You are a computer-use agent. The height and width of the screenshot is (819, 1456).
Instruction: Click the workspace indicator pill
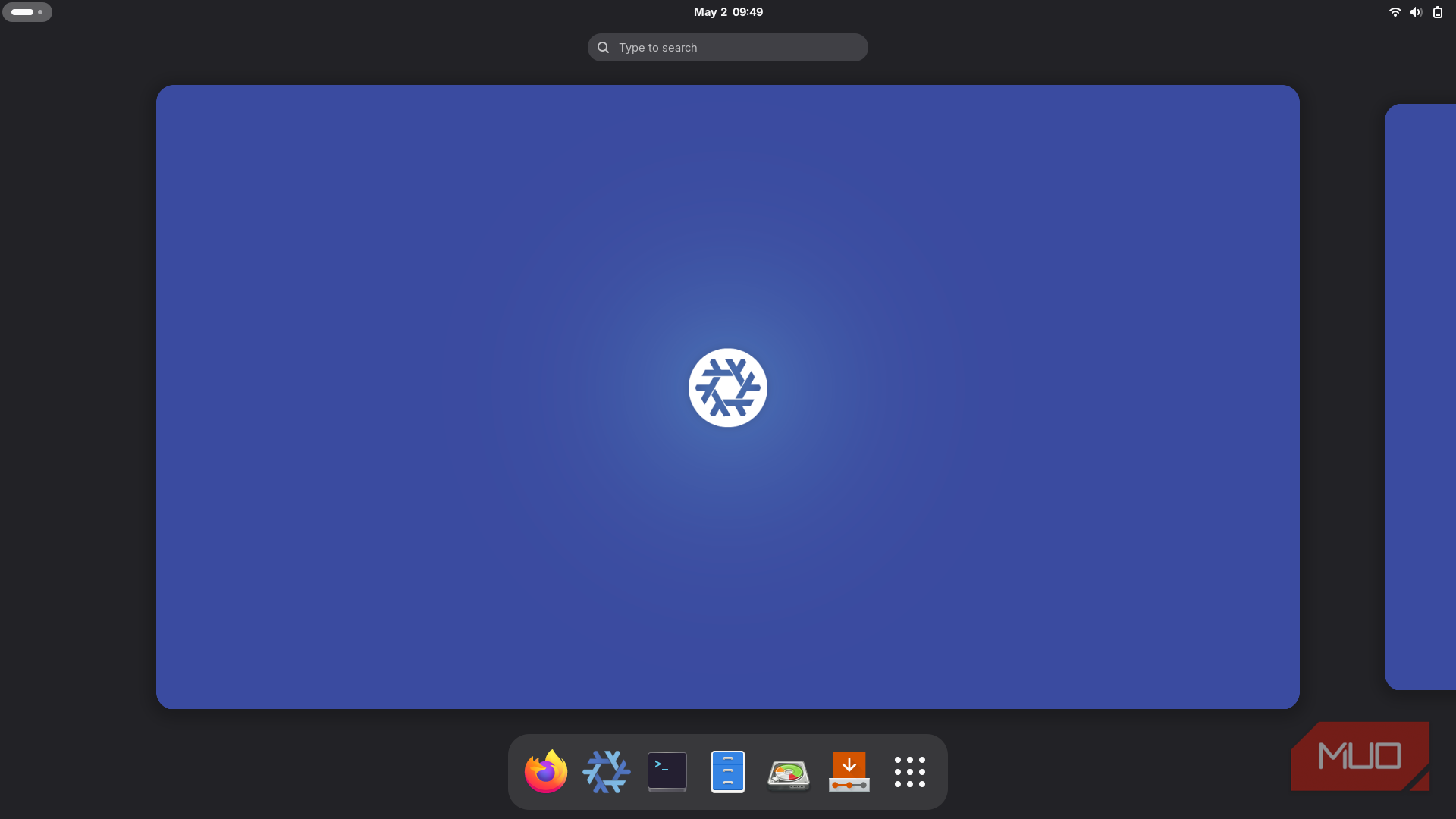[27, 12]
